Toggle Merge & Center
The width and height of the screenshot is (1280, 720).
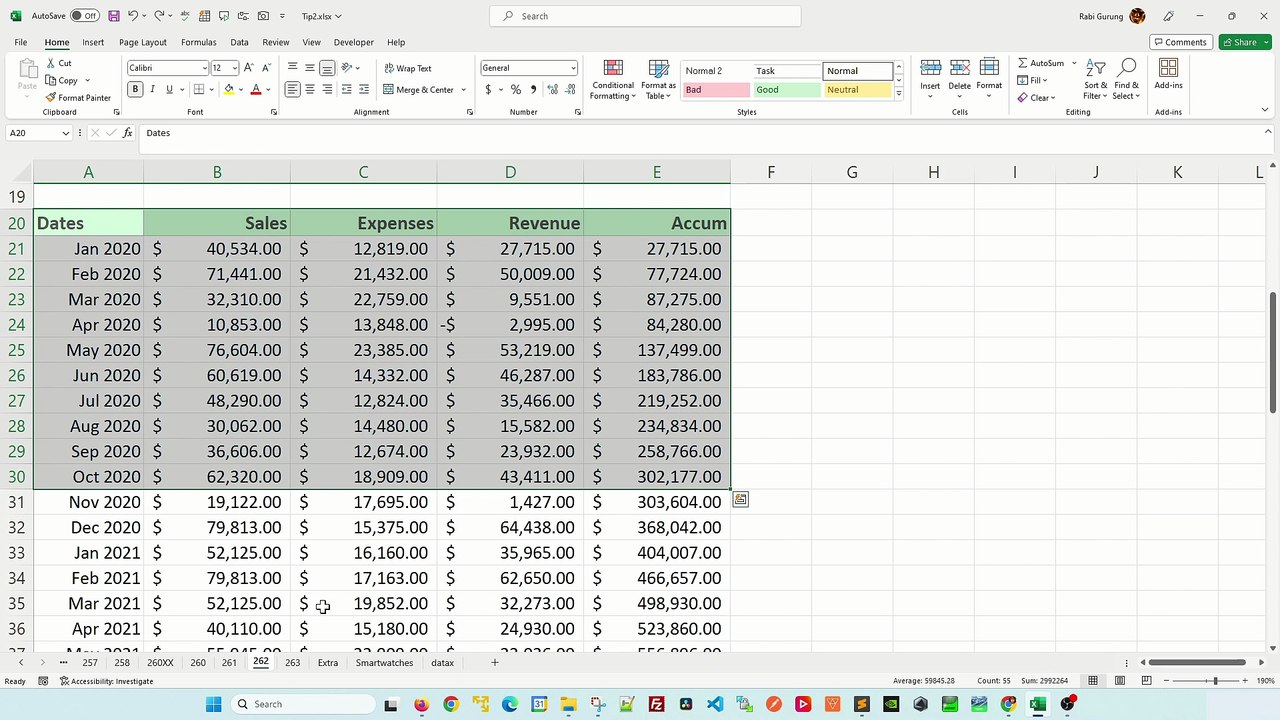pyautogui.click(x=418, y=89)
